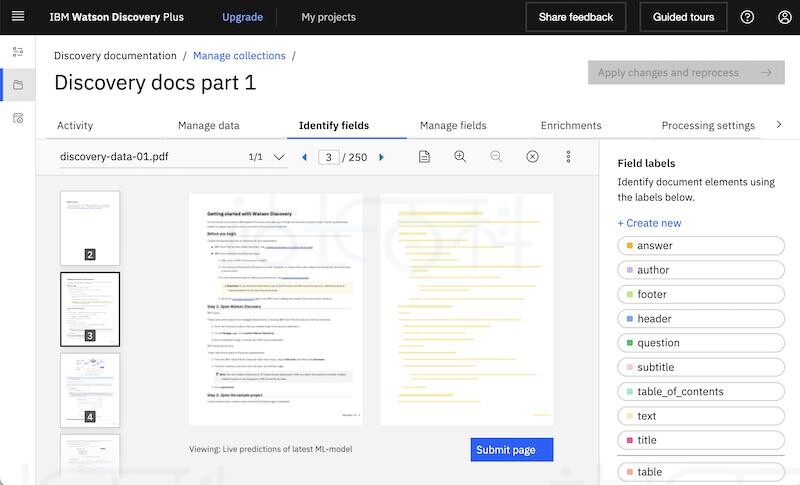This screenshot has width=800, height=485.
Task: Switch to the Manage data tab
Action: click(209, 125)
